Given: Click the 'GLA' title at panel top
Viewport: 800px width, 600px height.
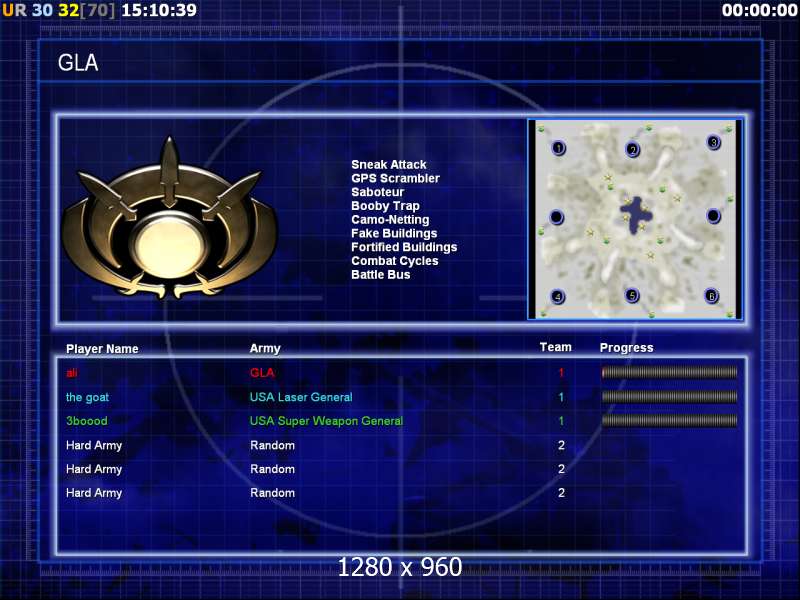Looking at the screenshot, I should (x=78, y=63).
